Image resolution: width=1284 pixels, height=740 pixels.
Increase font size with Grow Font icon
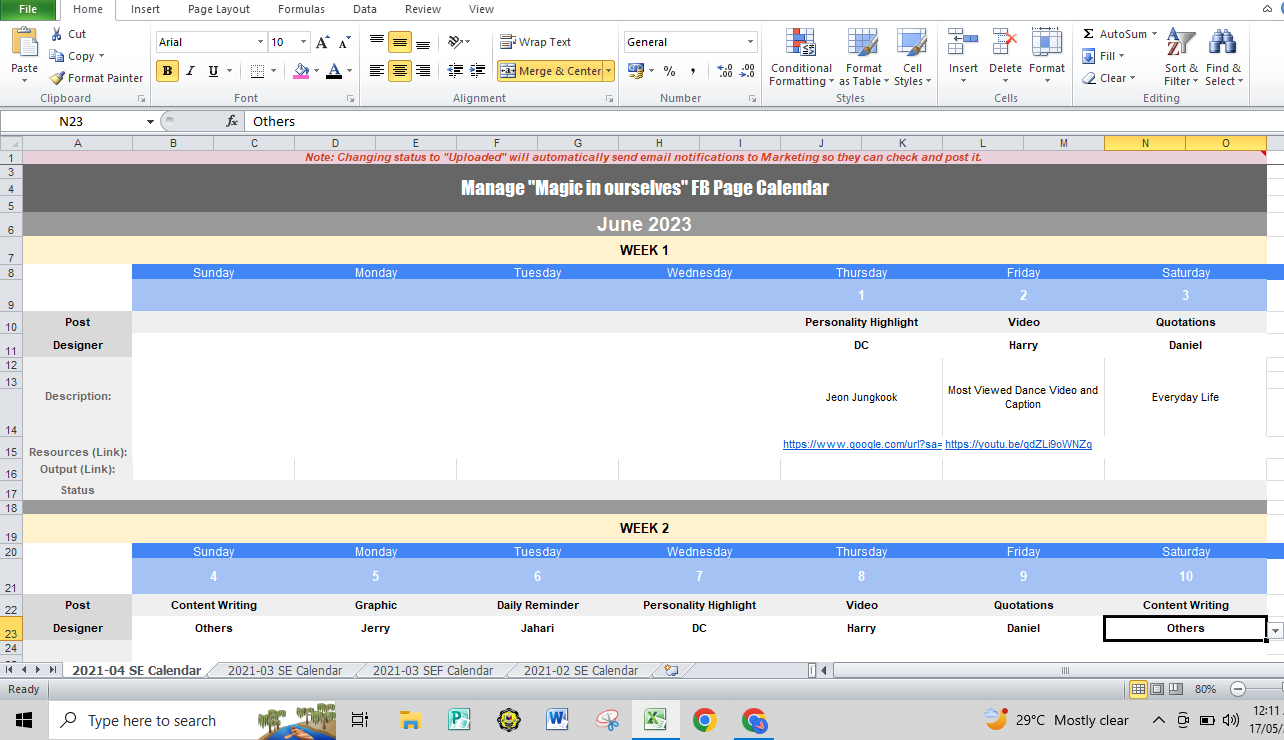[x=323, y=42]
